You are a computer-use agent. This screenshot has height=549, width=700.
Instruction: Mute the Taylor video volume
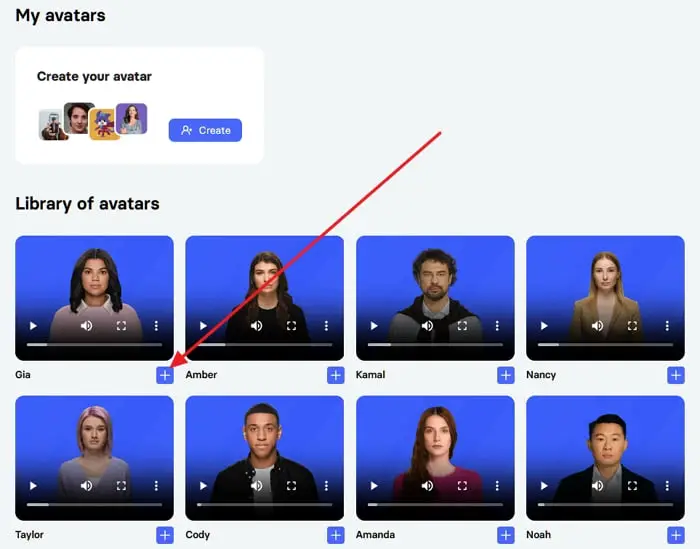coord(87,486)
